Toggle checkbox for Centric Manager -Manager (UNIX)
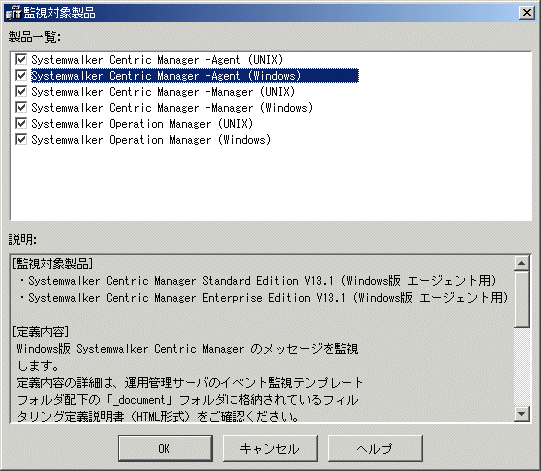Viewport: 541px width, 471px height. (21, 91)
